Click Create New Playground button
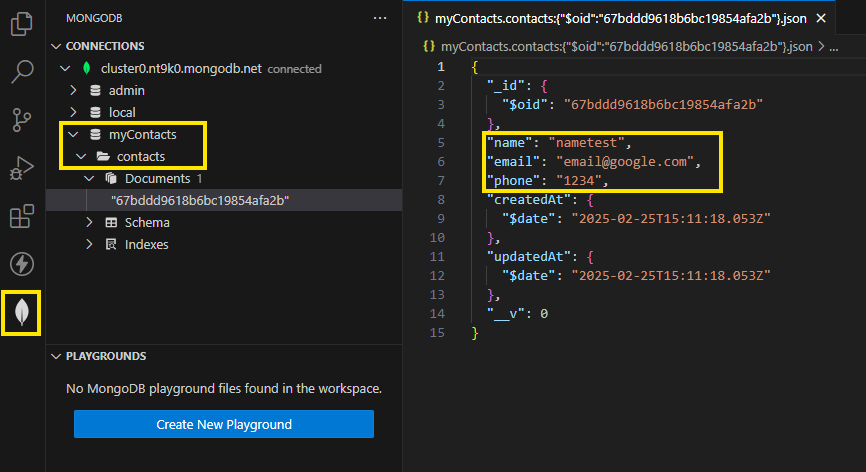This screenshot has width=866, height=472. click(224, 424)
